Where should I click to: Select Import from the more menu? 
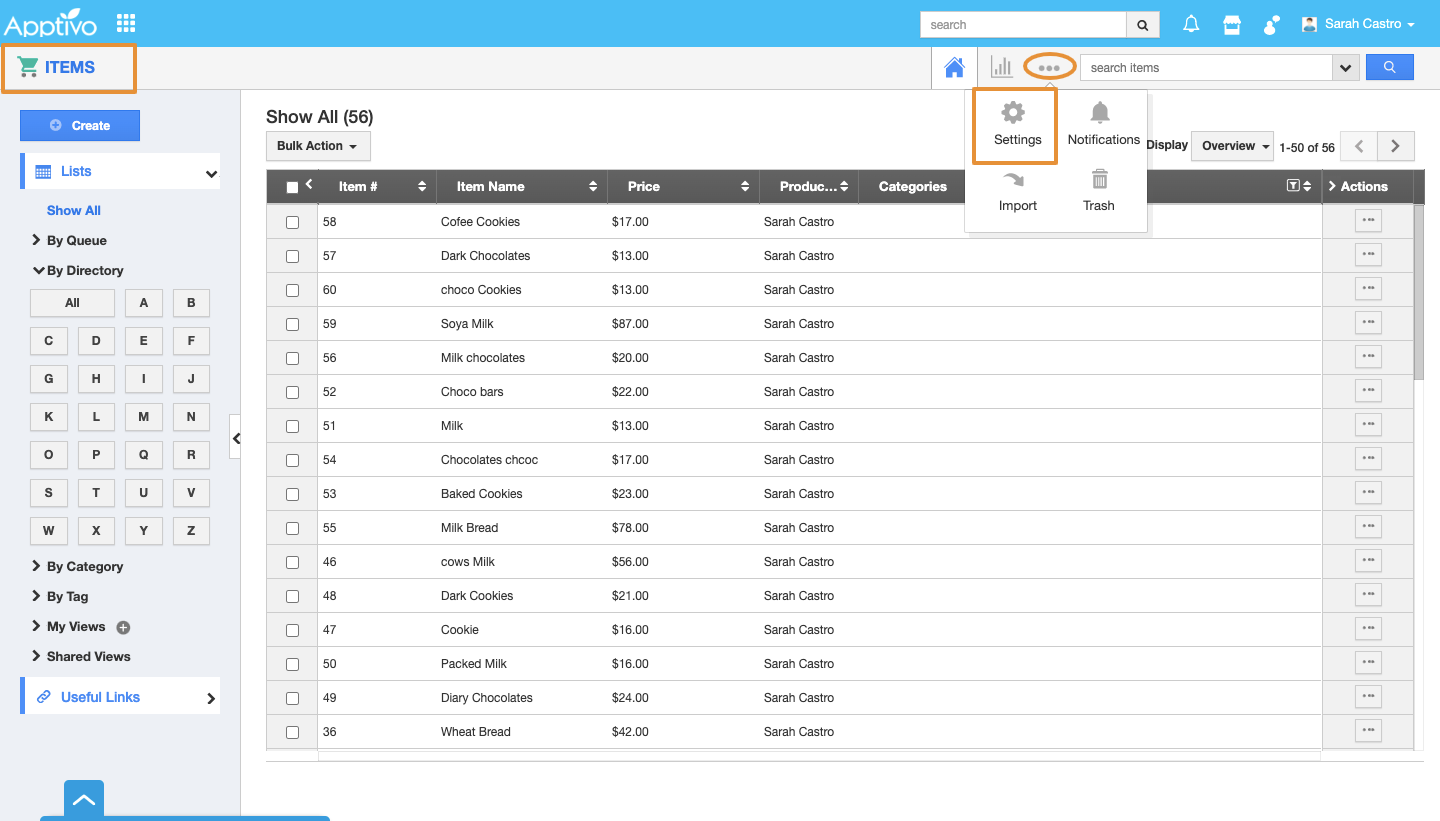[x=1017, y=190]
